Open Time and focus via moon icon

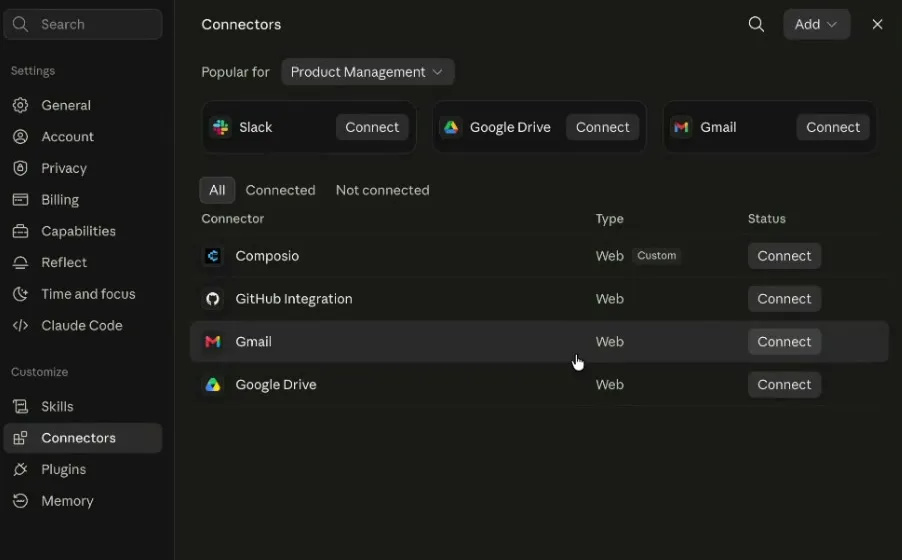tap(20, 294)
